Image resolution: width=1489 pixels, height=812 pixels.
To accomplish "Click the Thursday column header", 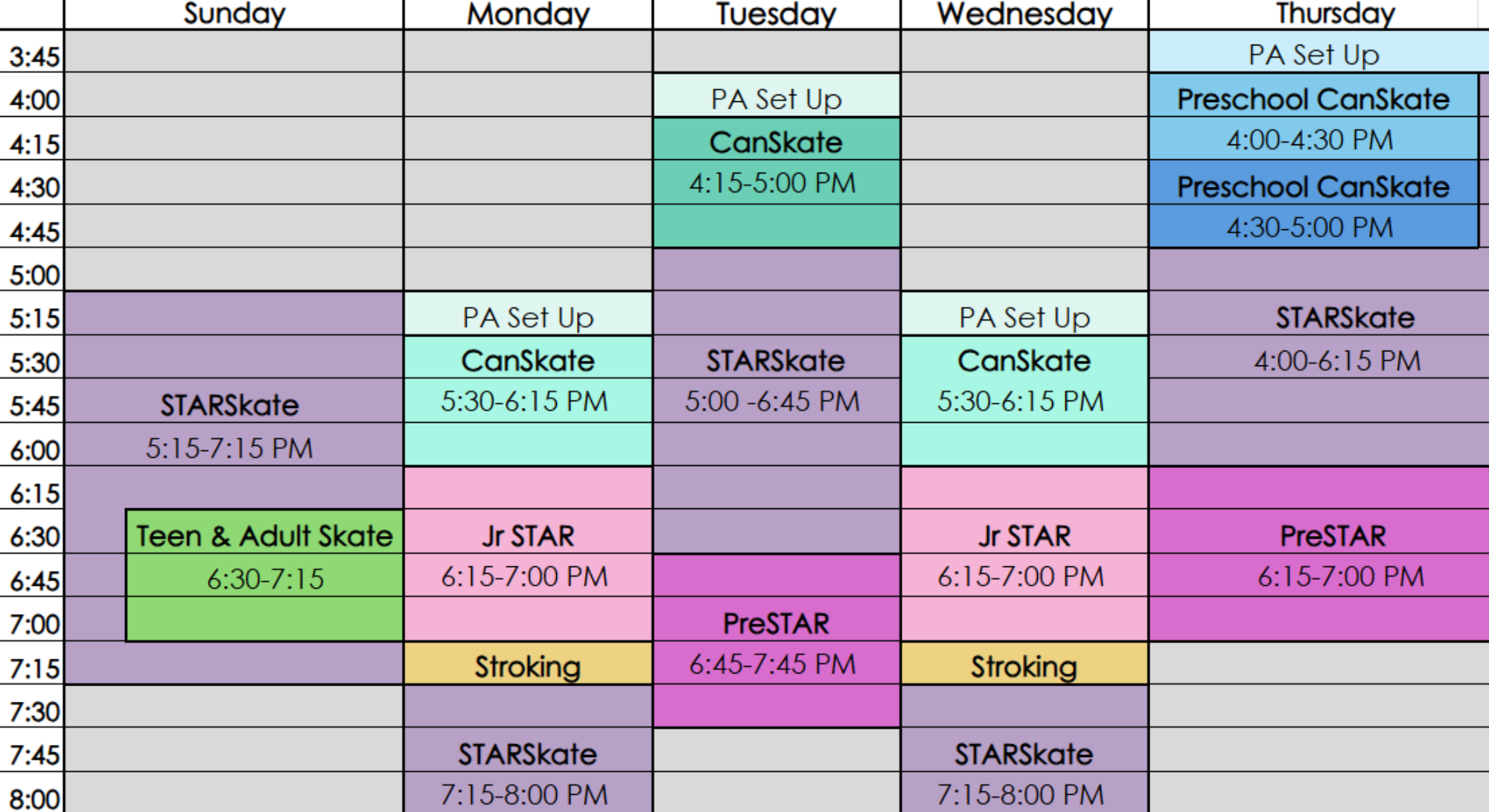I will (1335, 14).
